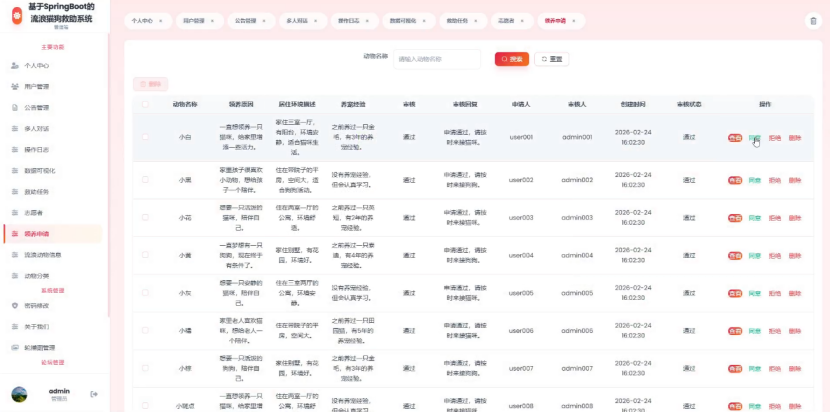
Task: Close the 操作日志 tab with its x
Action: tap(367, 21)
